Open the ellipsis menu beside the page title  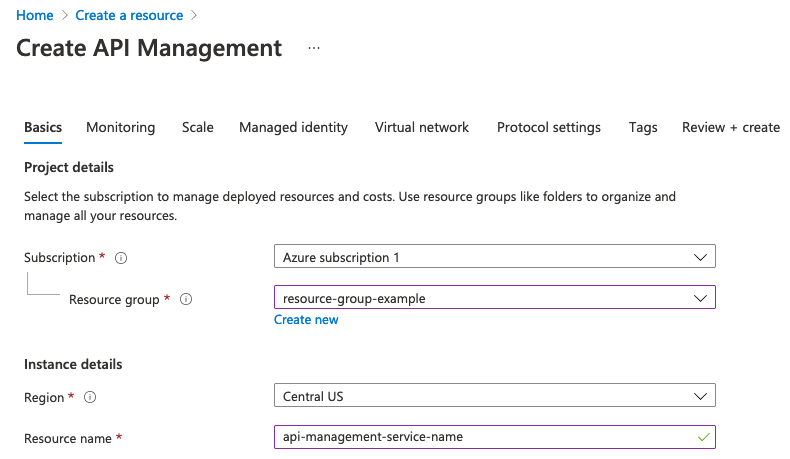click(314, 48)
